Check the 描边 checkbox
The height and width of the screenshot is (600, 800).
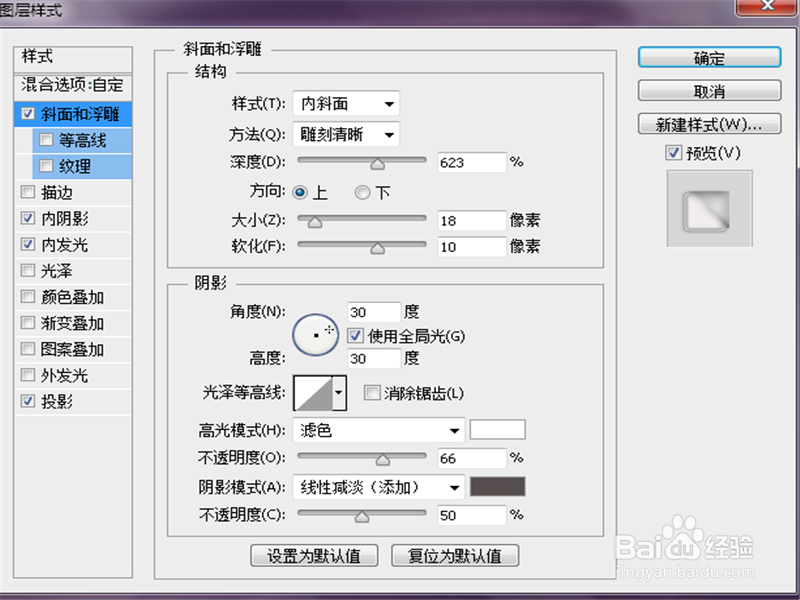28,192
